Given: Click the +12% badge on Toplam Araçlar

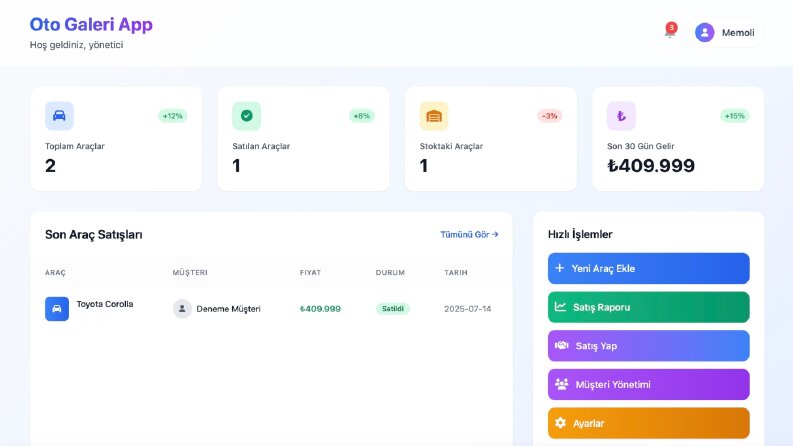Looking at the screenshot, I should click(x=172, y=116).
